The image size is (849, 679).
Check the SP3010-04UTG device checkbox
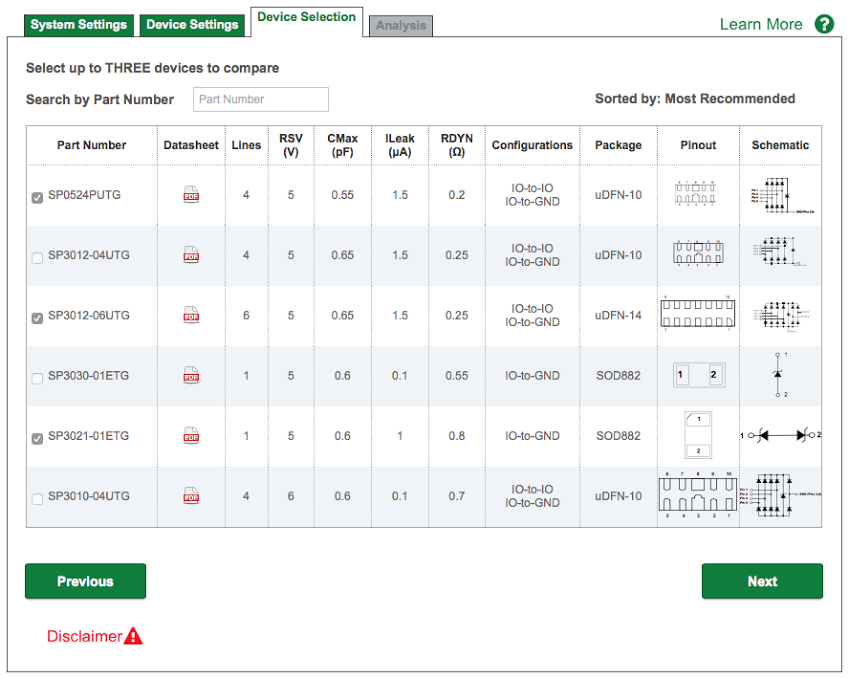tap(38, 498)
